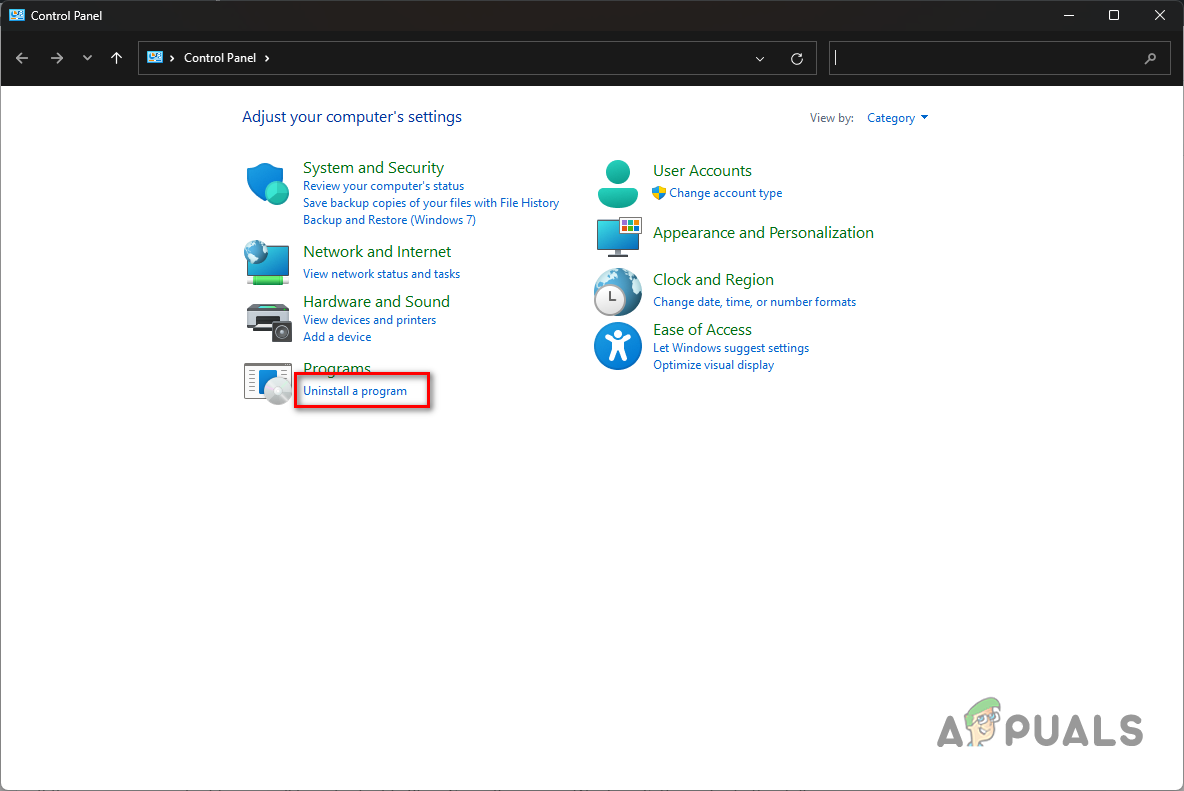
Task: Click View devices and printers
Action: click(369, 319)
